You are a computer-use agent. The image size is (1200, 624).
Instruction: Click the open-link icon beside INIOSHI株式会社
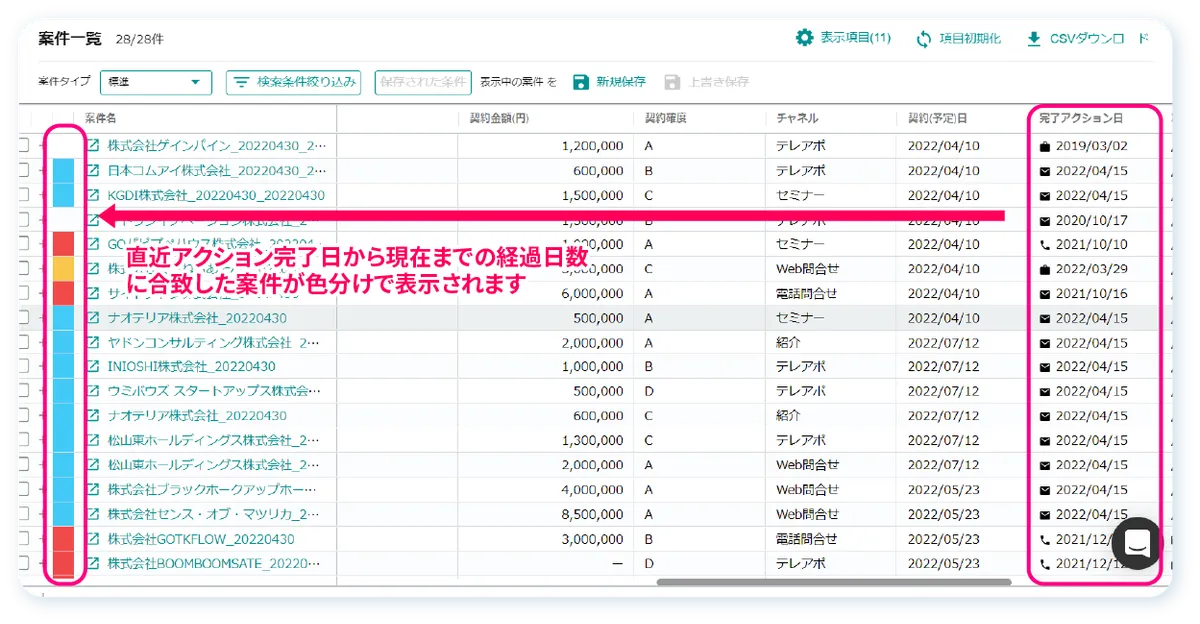94,366
